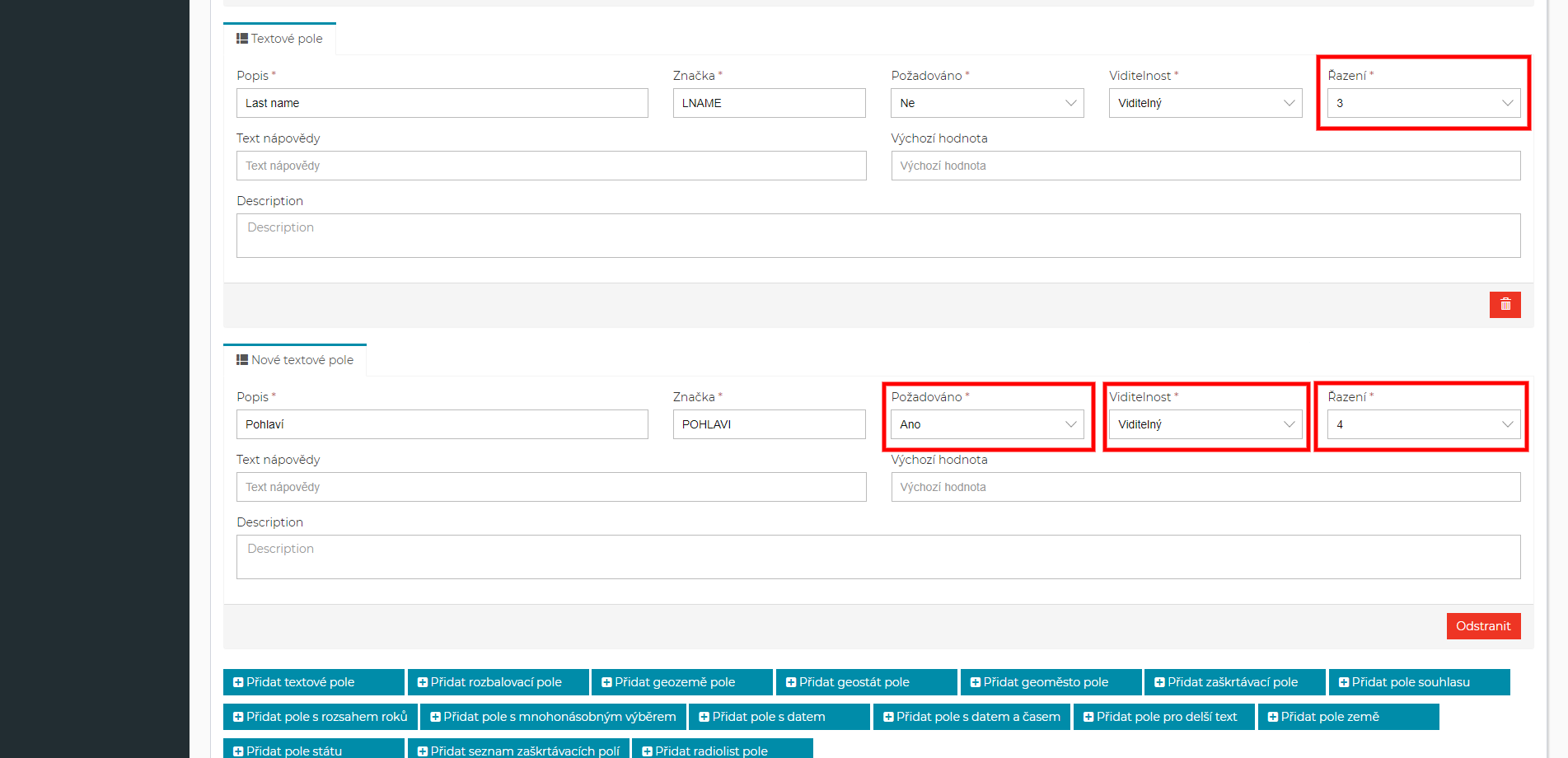
Task: Open Požadováno dropdown showing Ano
Action: (x=987, y=424)
